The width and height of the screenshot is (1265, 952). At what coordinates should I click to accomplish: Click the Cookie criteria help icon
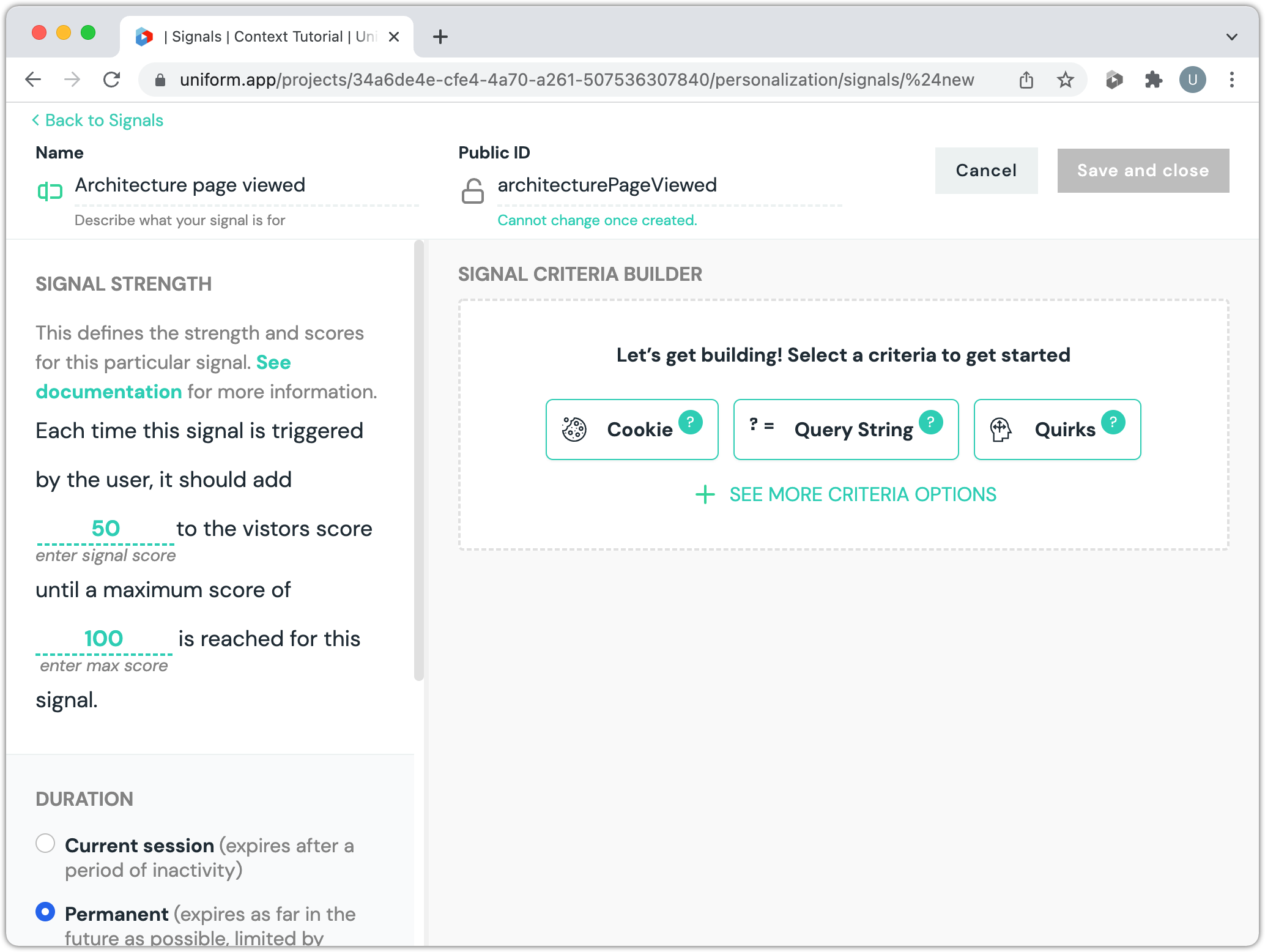click(690, 422)
